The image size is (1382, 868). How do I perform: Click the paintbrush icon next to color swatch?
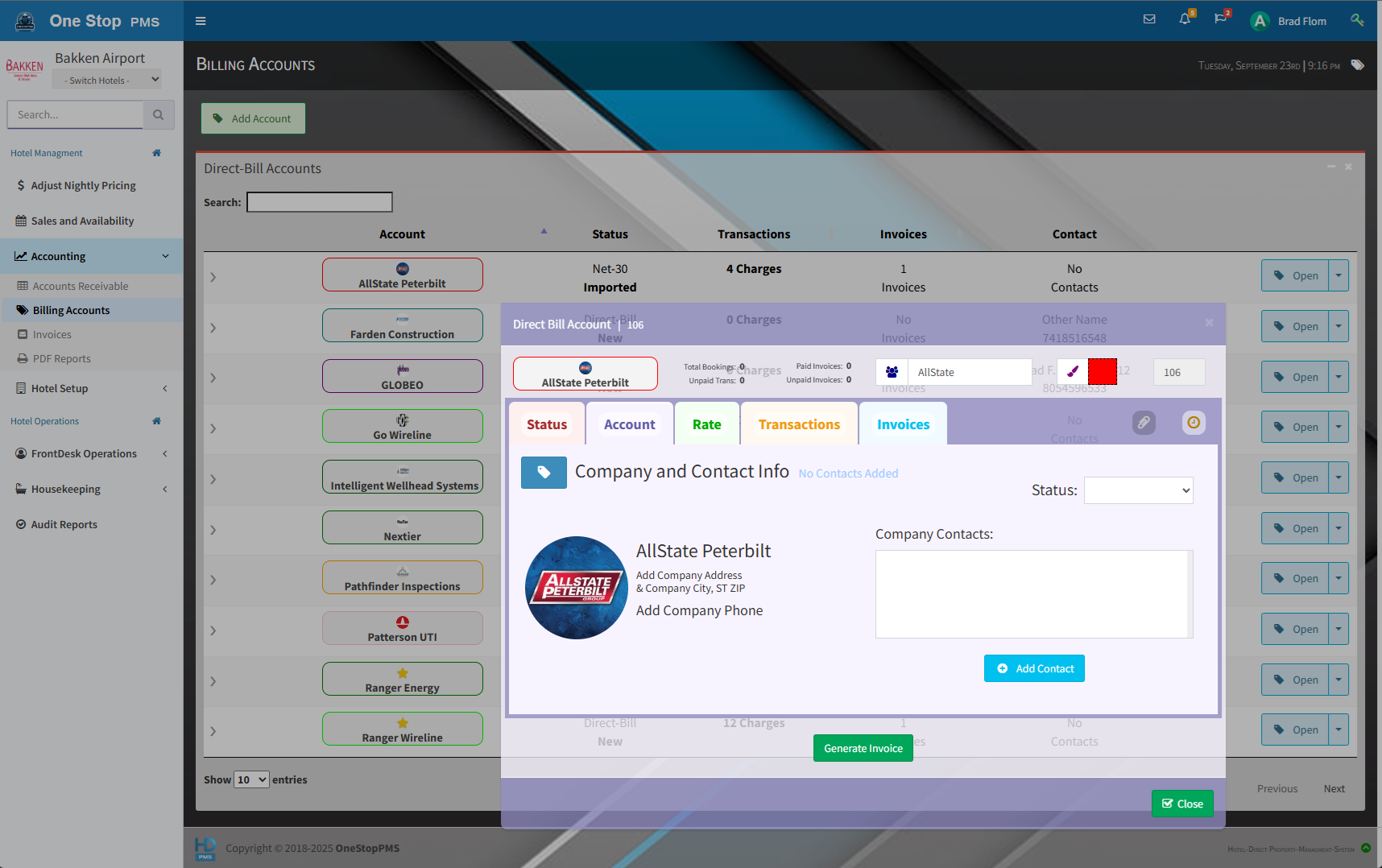point(1073,372)
